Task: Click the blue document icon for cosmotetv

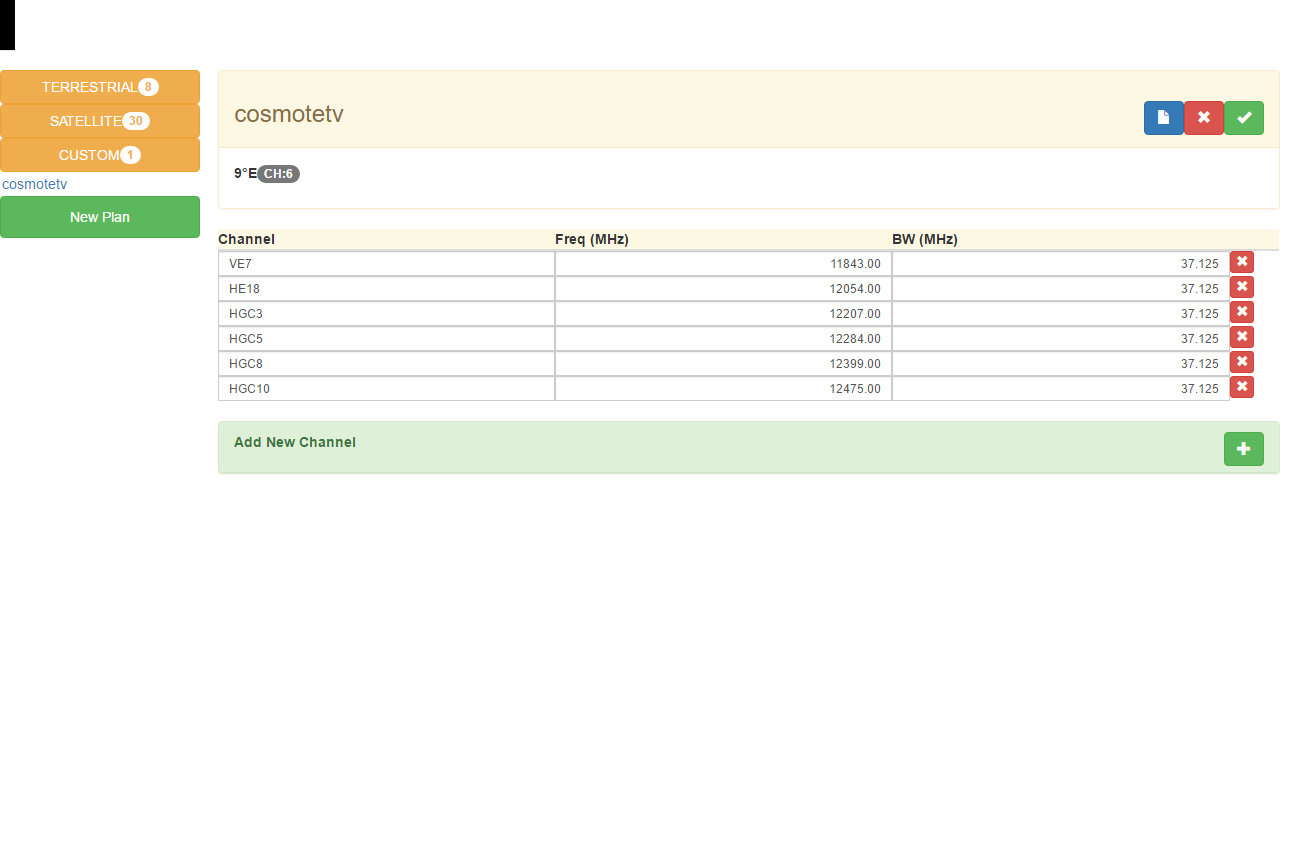Action: tap(1164, 118)
